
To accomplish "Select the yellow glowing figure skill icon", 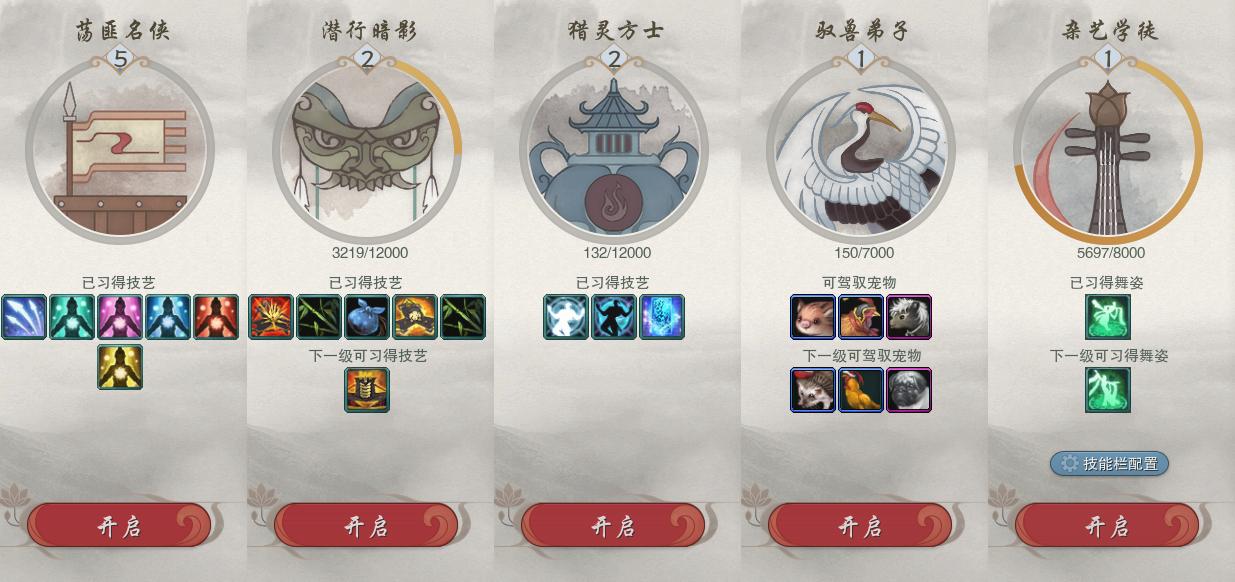I will coord(120,367).
